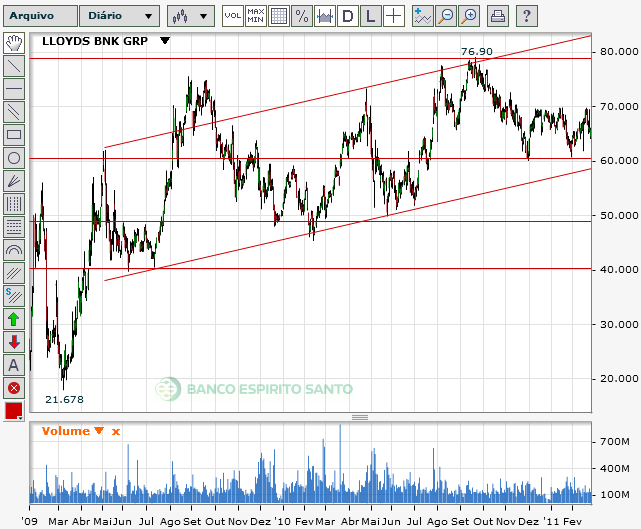Click the 20.000 price axis label

tap(619, 379)
